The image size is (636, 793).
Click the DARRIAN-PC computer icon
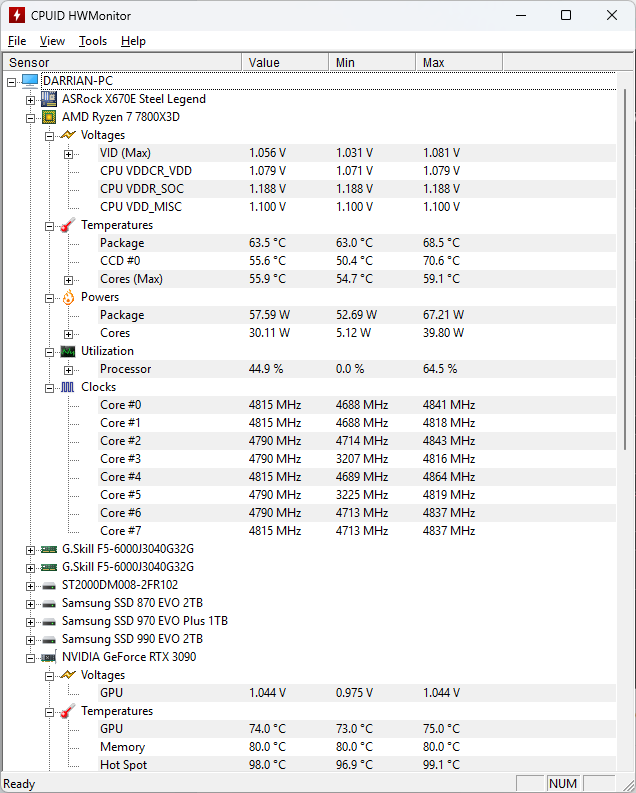click(30, 81)
